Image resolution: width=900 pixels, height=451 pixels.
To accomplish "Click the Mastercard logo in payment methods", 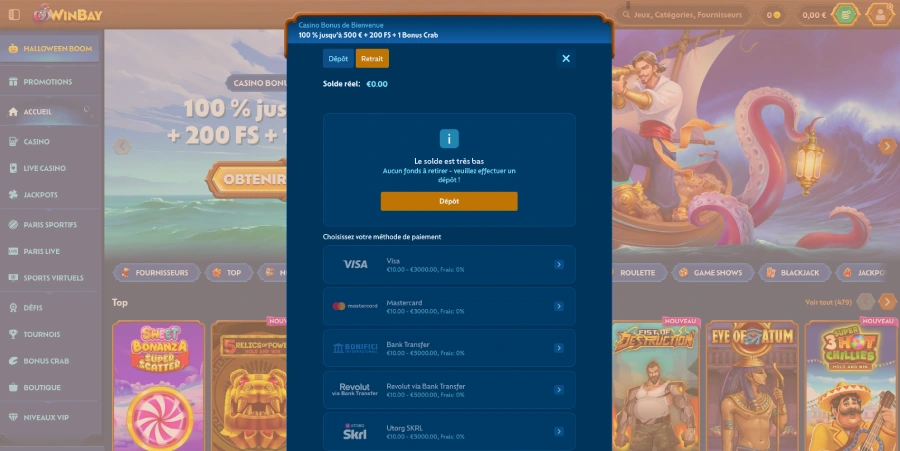I will [355, 306].
